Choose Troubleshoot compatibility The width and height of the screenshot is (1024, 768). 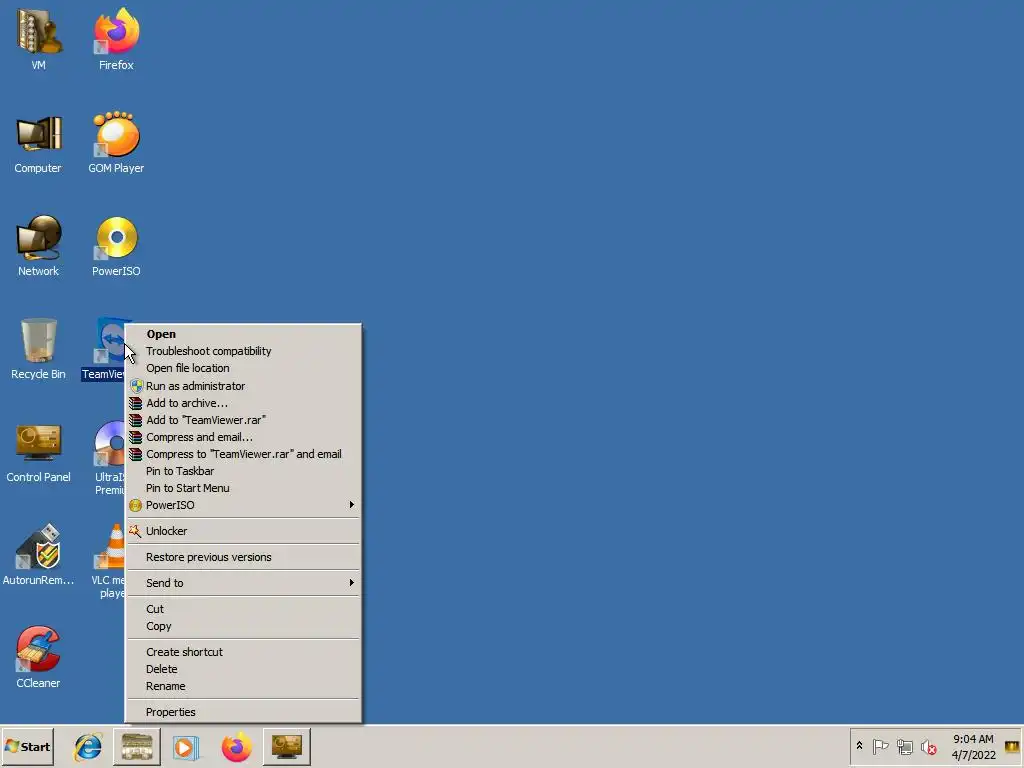tap(243, 351)
